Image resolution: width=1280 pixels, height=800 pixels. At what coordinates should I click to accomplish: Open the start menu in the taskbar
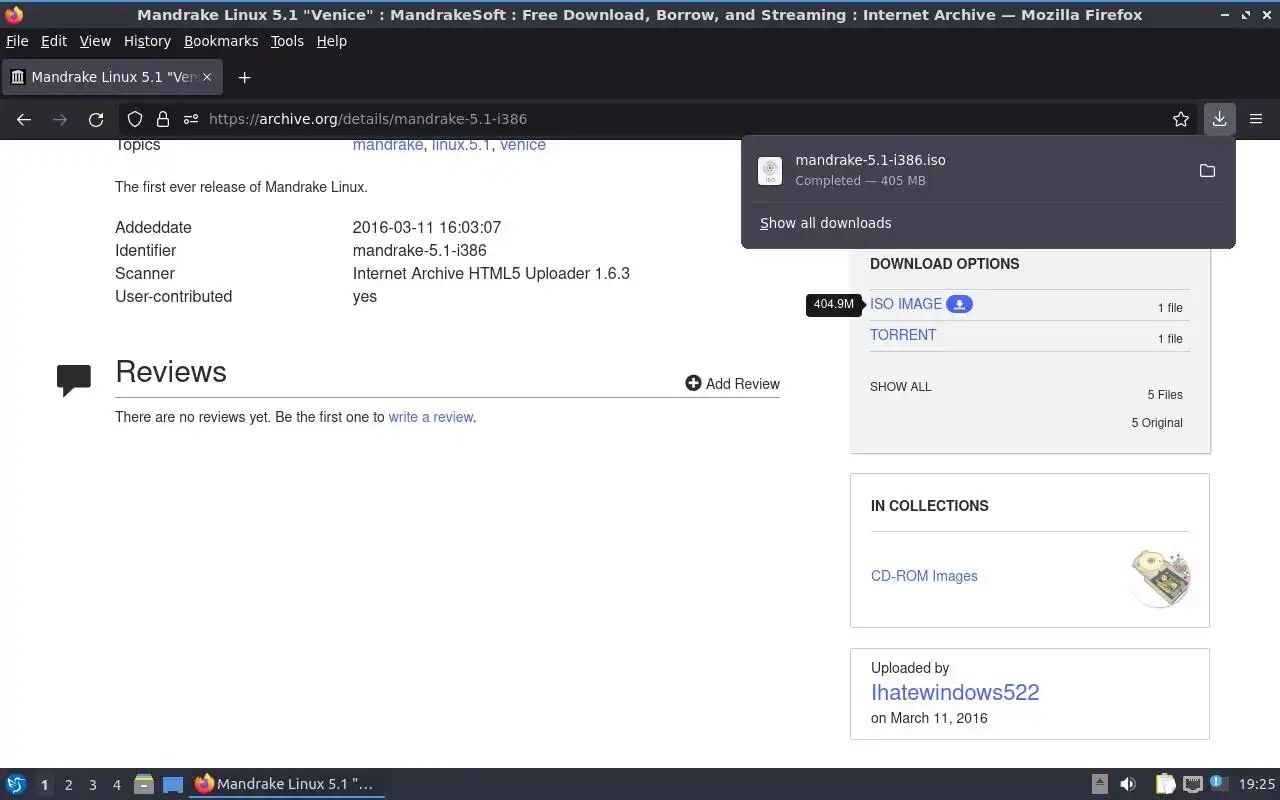coord(16,784)
